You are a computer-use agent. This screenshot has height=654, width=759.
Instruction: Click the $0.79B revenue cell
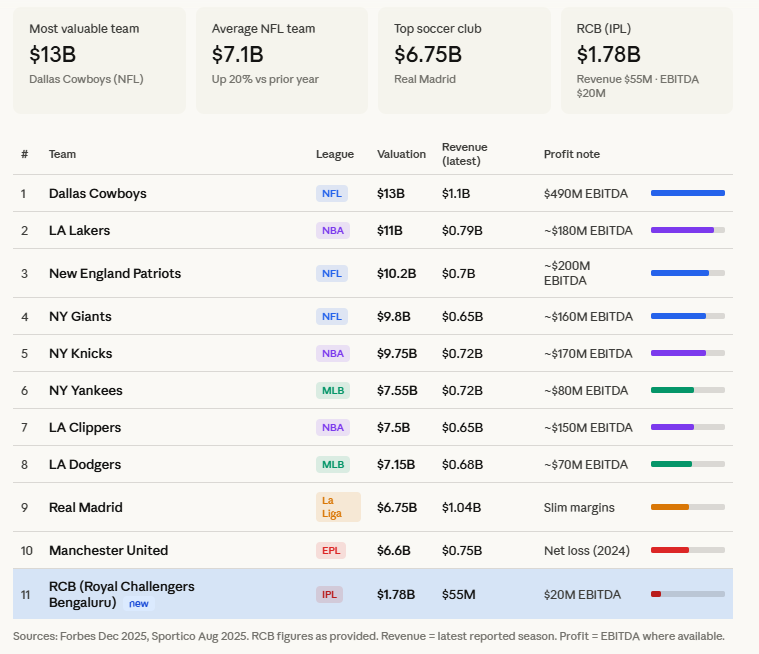click(462, 230)
